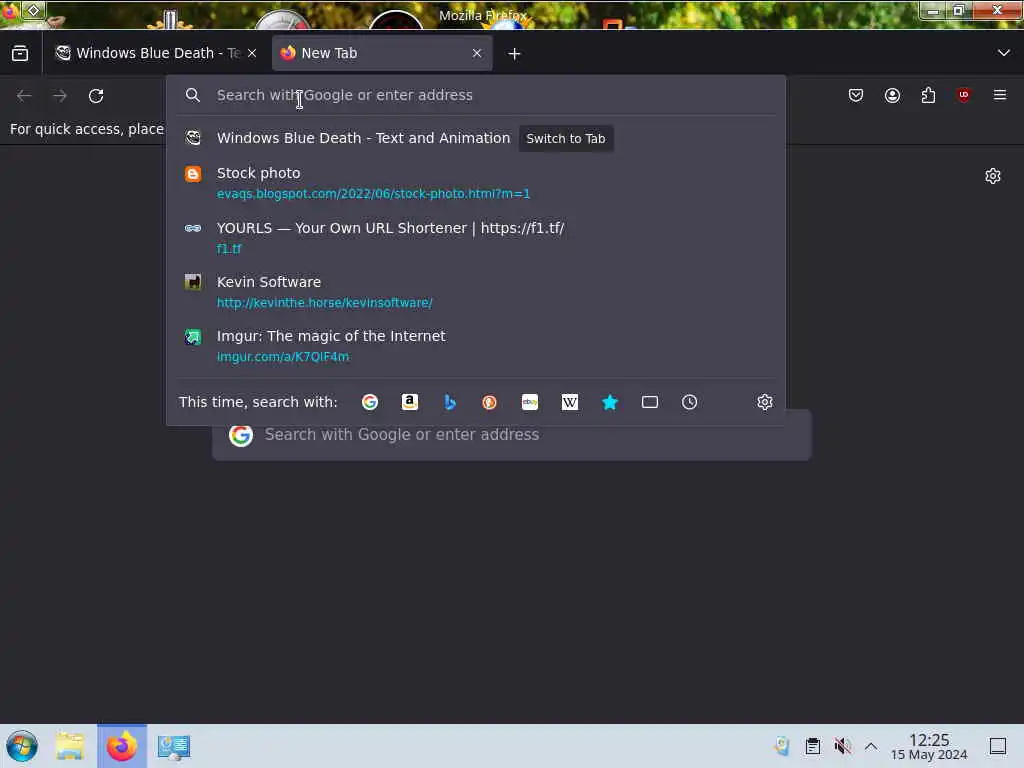Close the Windows Blue Death tab
The height and width of the screenshot is (768, 1024).
pyautogui.click(x=252, y=53)
